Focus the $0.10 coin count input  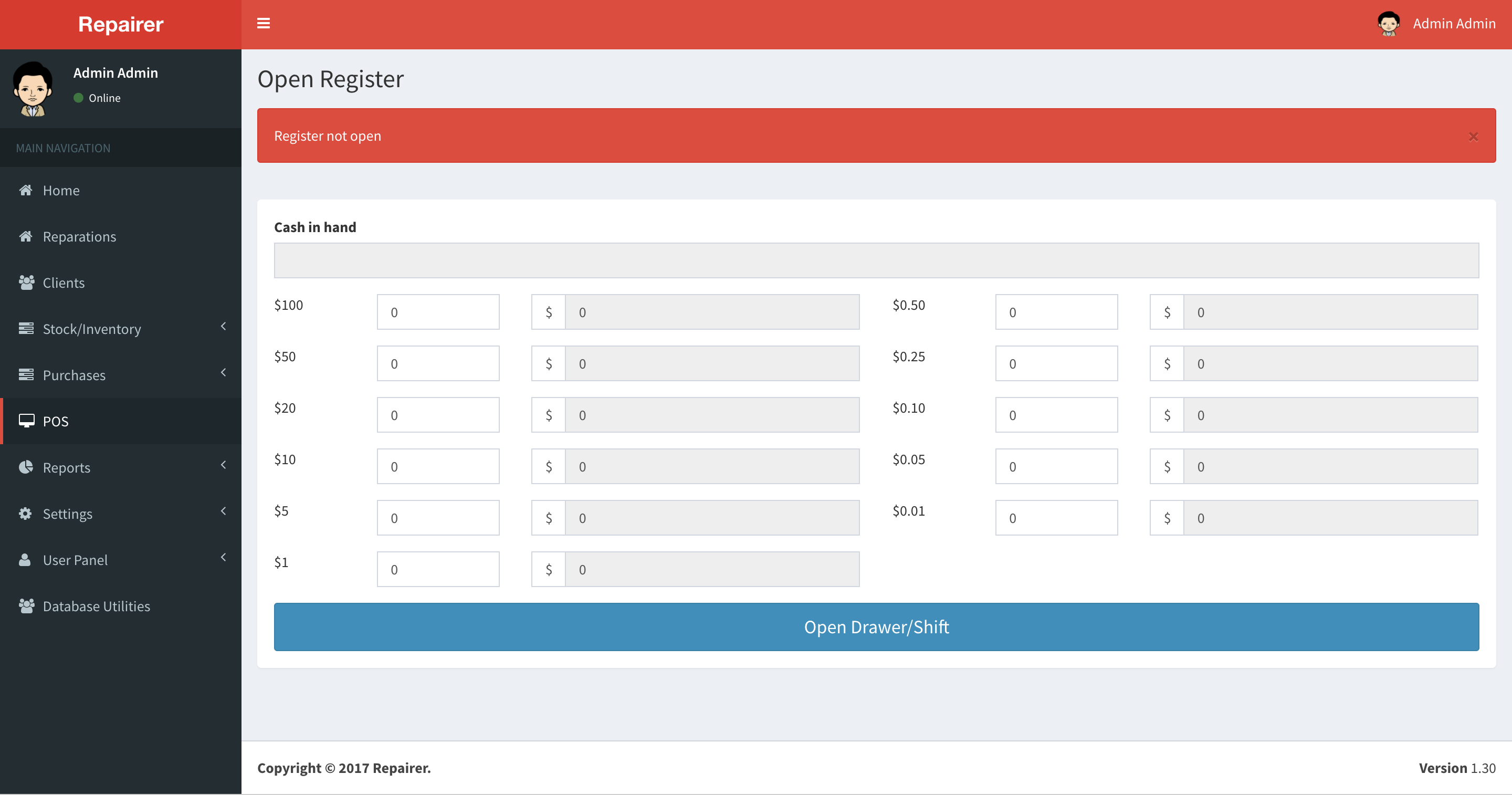(1056, 415)
